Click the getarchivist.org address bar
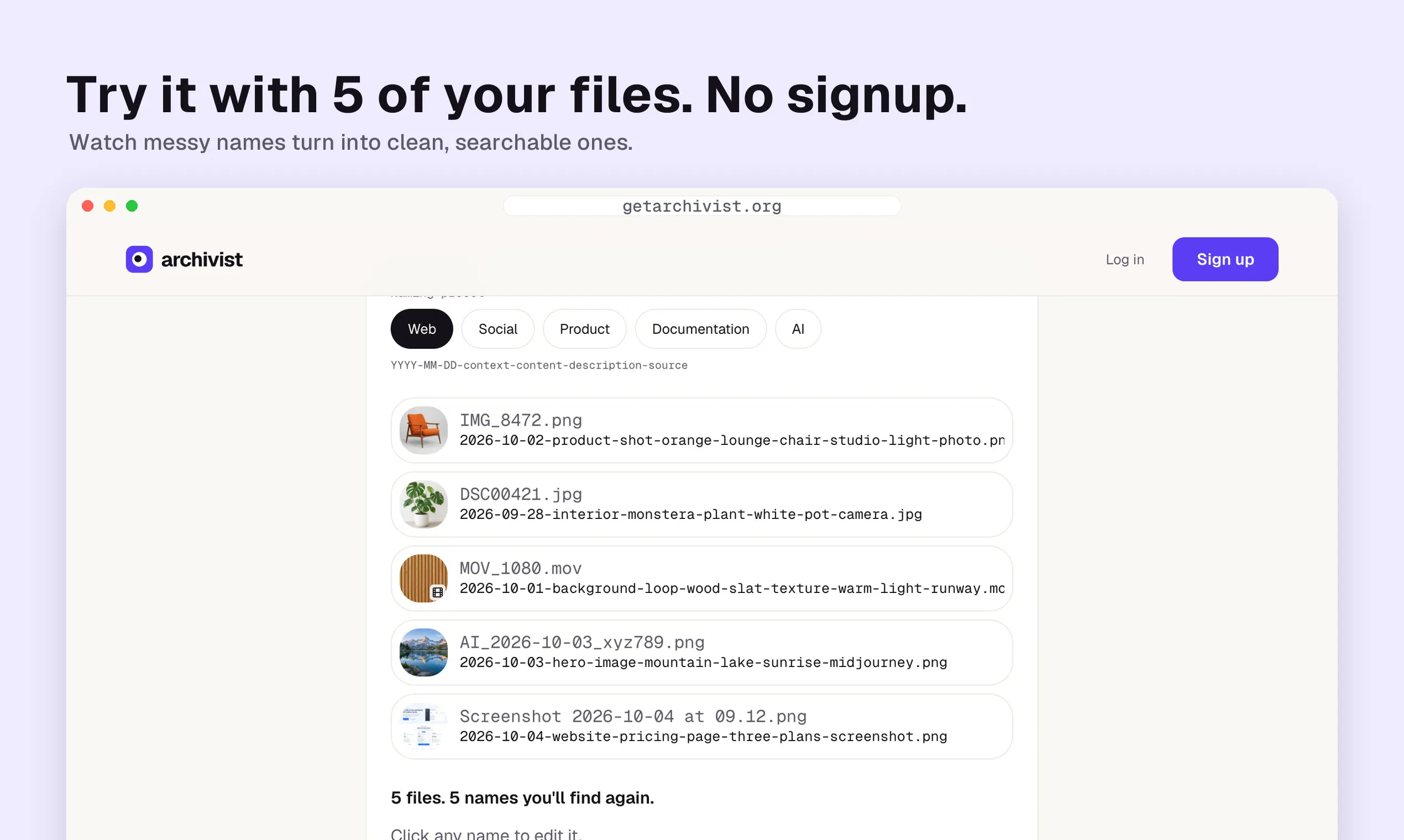Viewport: 1404px width, 840px height. [702, 206]
